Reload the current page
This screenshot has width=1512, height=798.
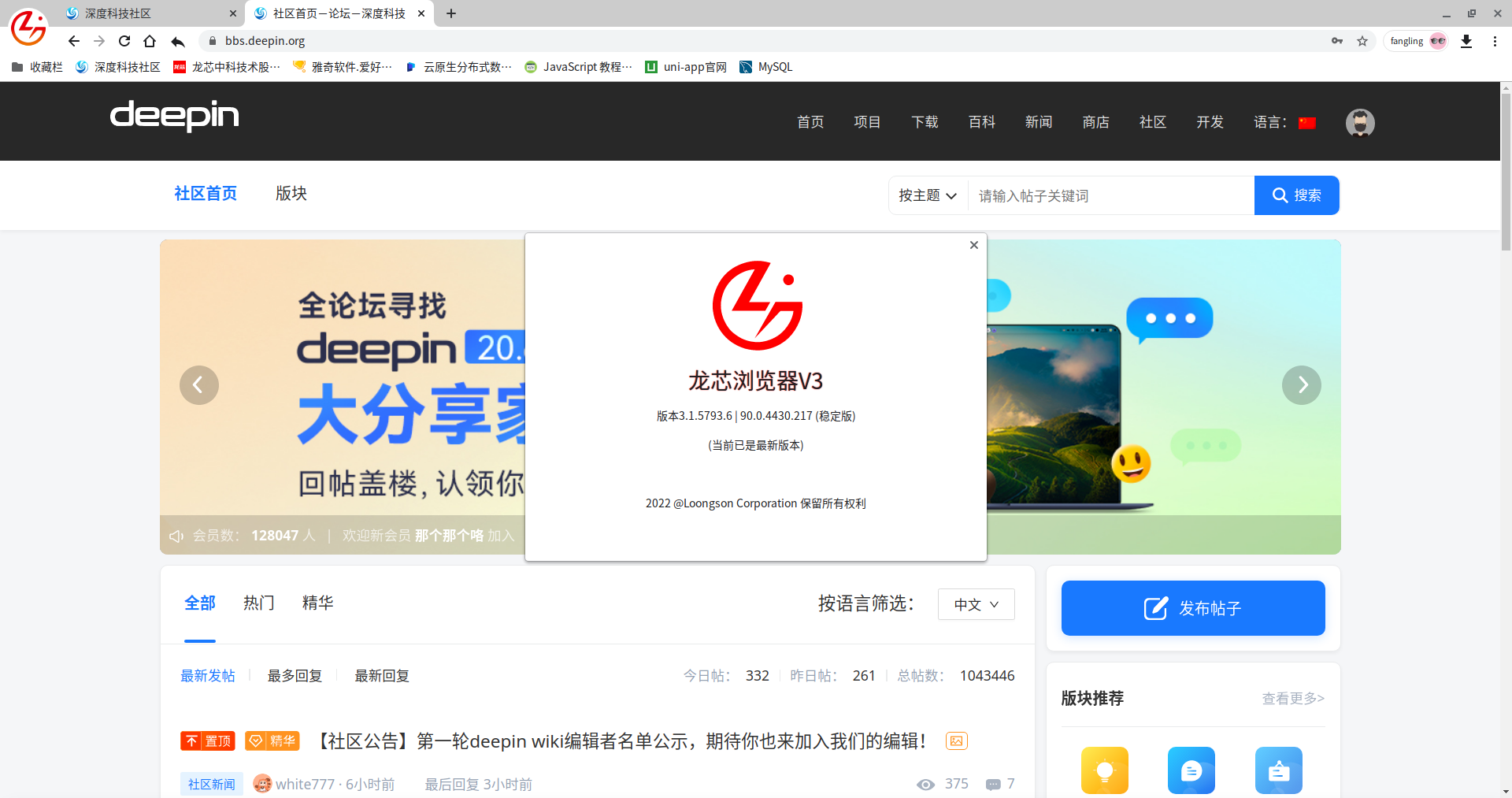point(124,41)
